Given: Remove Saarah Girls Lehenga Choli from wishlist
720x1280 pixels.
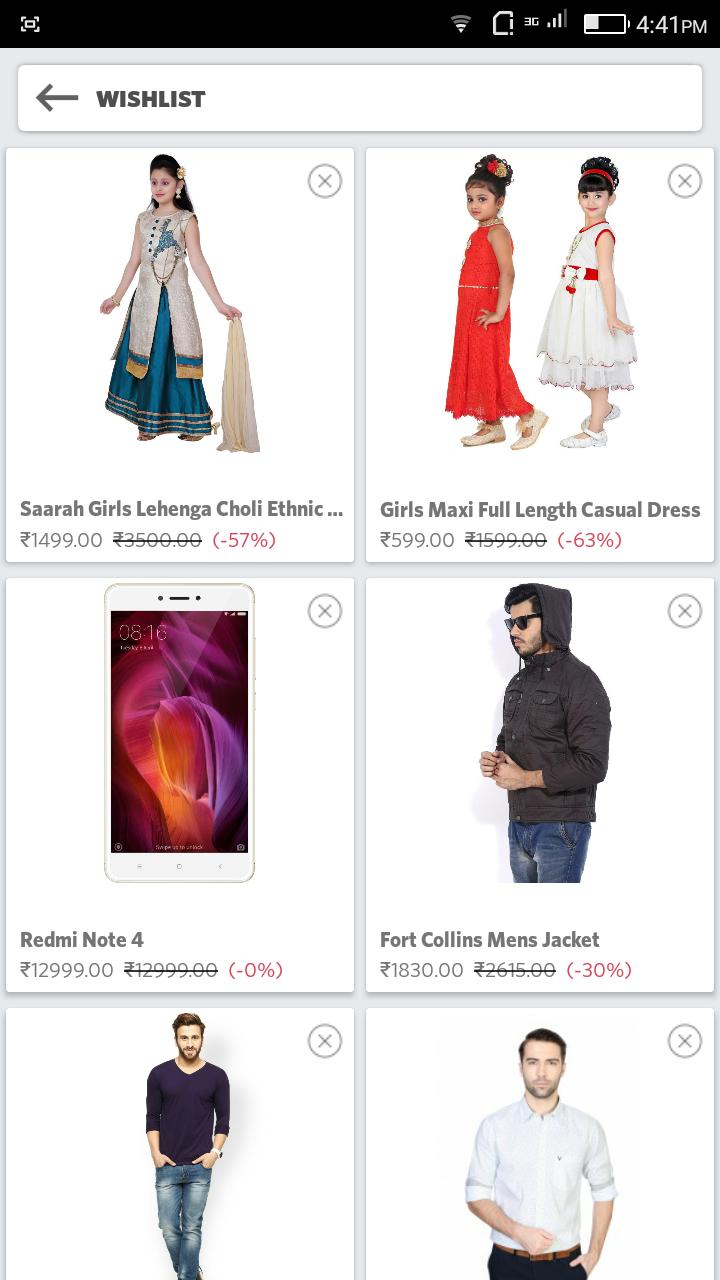Looking at the screenshot, I should click(324, 181).
